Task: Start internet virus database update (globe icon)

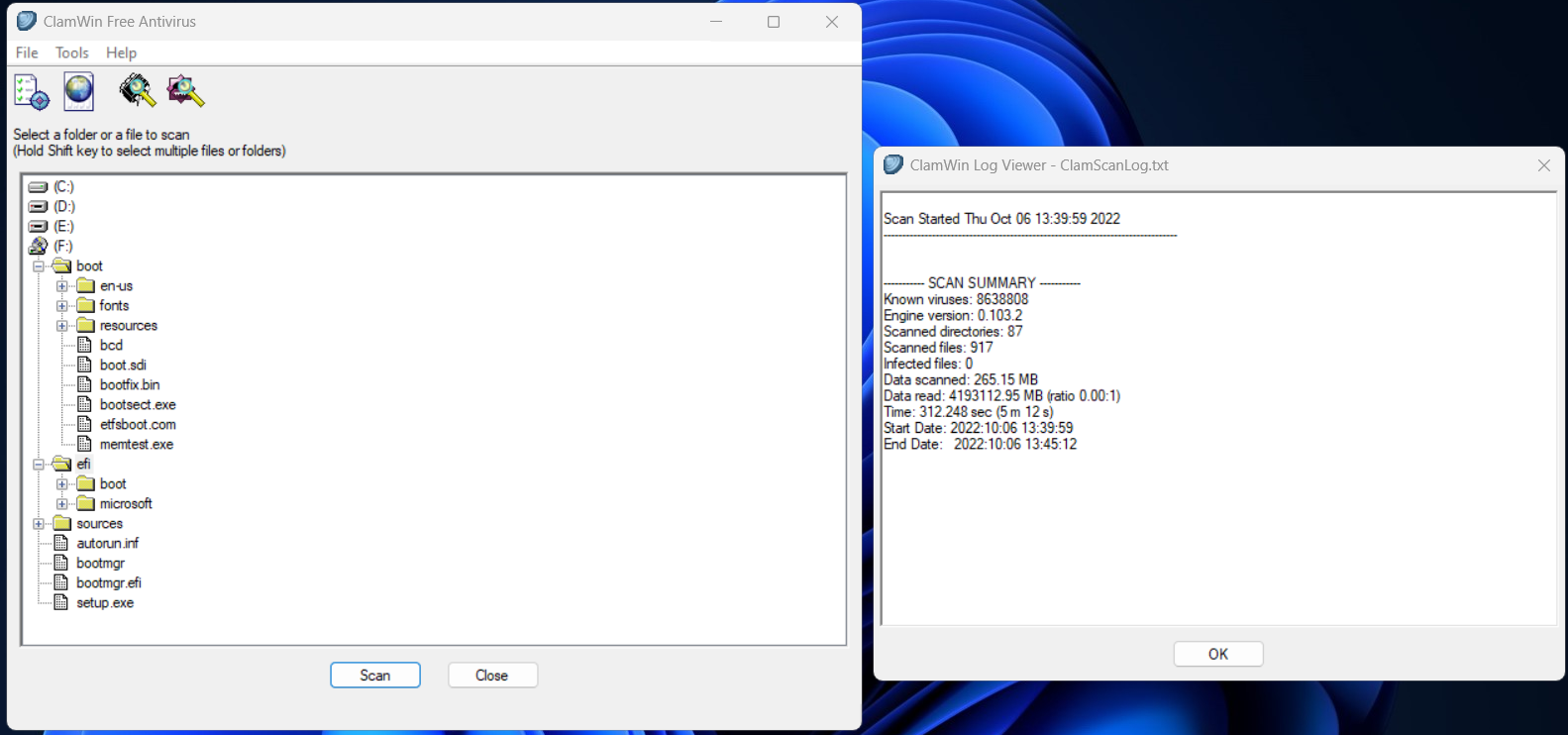Action: (79, 91)
